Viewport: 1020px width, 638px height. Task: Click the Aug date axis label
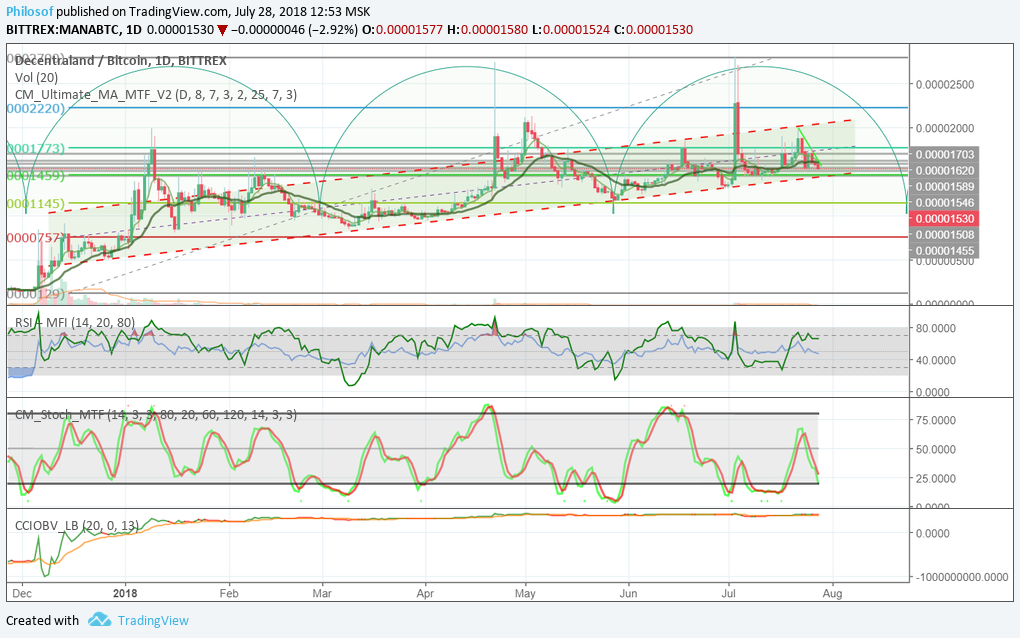pyautogui.click(x=833, y=593)
